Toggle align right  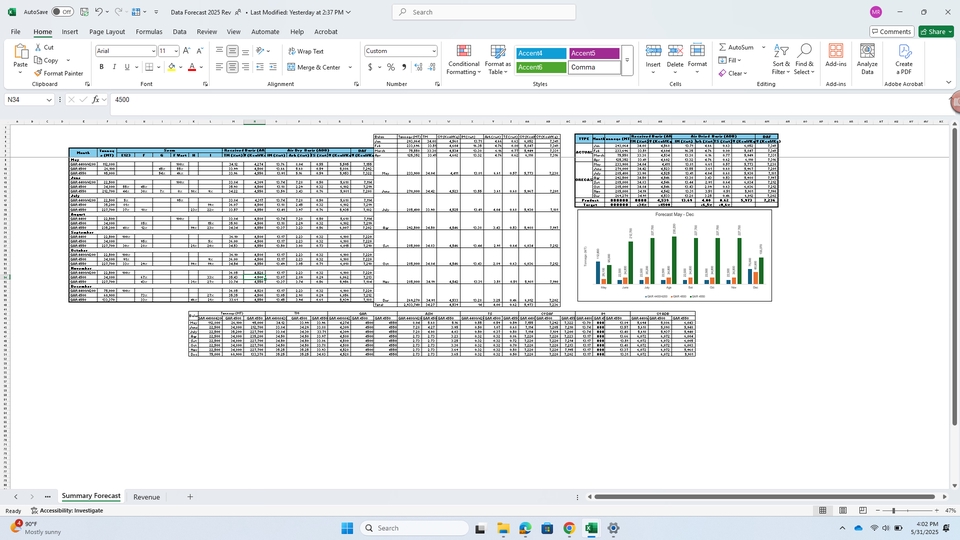tap(246, 67)
